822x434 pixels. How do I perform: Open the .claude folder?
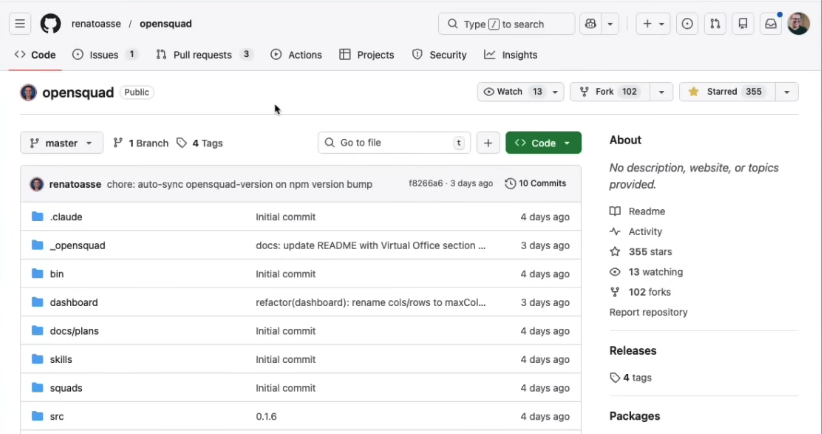66,217
